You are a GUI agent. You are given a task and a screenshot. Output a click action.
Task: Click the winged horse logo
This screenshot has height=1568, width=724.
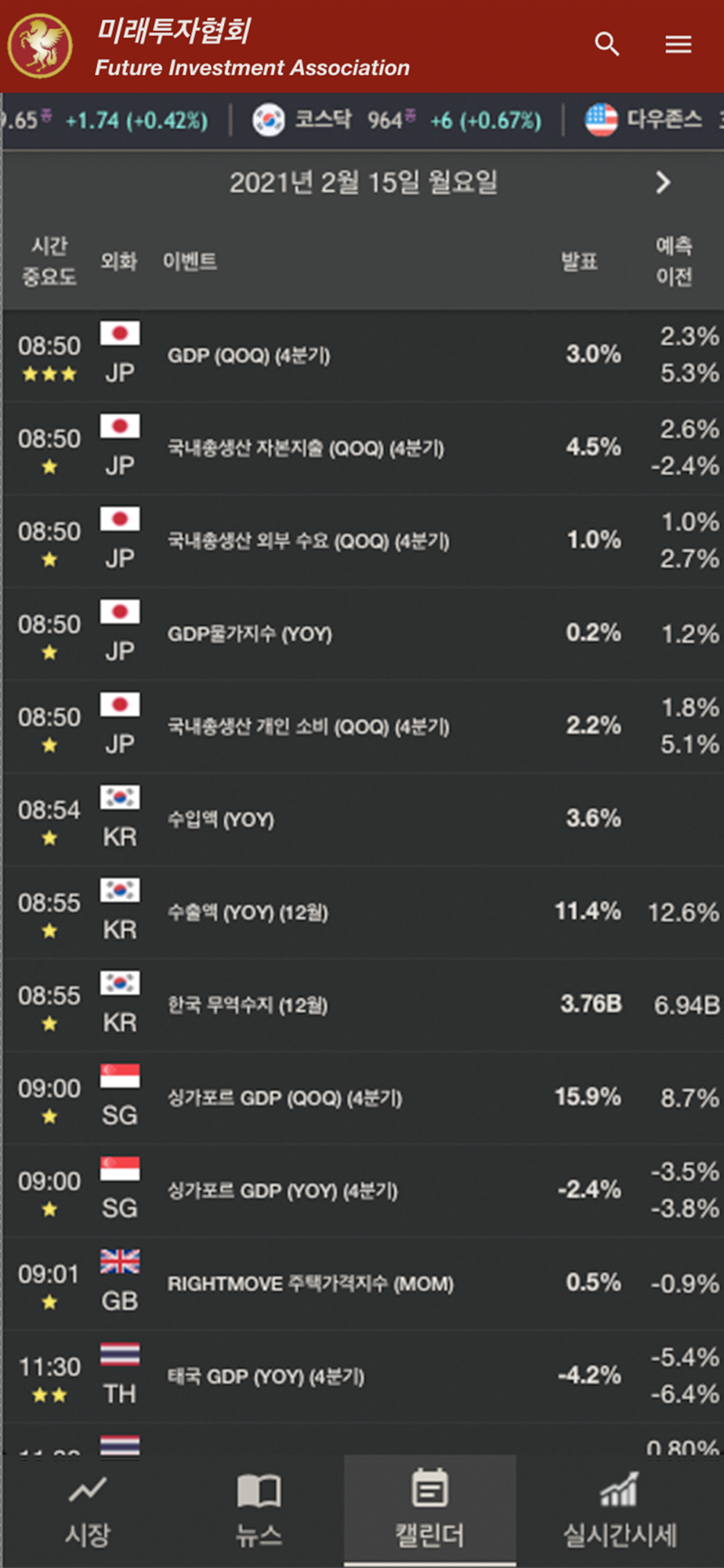coord(40,45)
